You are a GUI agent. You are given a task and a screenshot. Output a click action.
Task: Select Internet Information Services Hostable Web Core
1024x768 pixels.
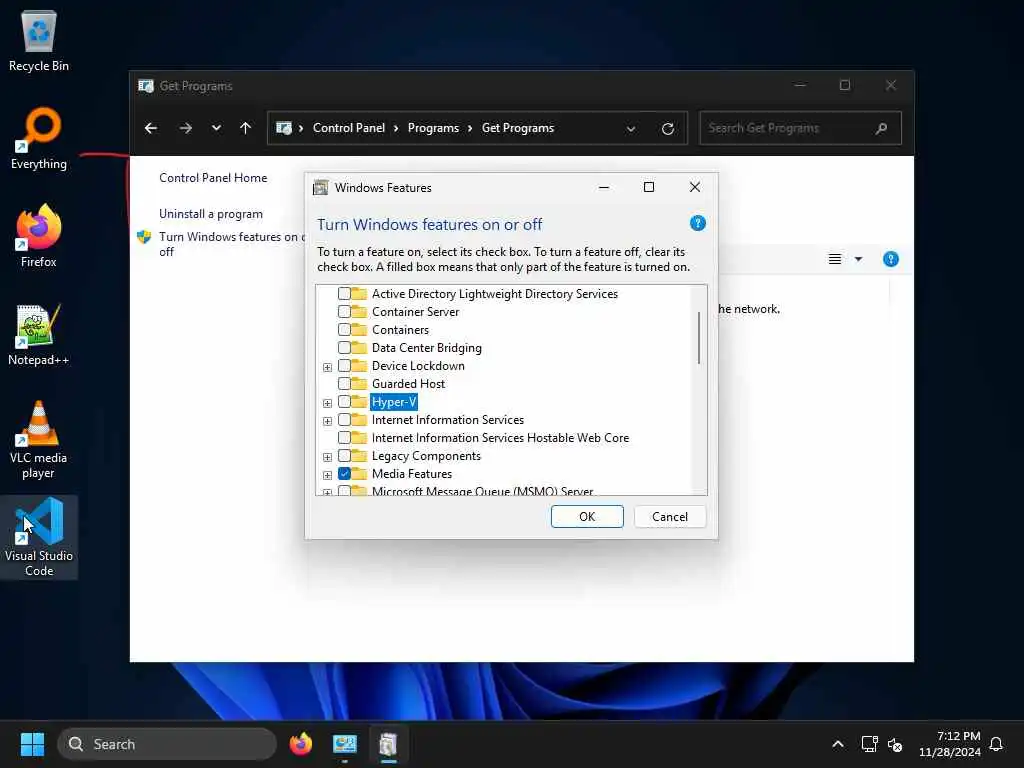tap(500, 438)
